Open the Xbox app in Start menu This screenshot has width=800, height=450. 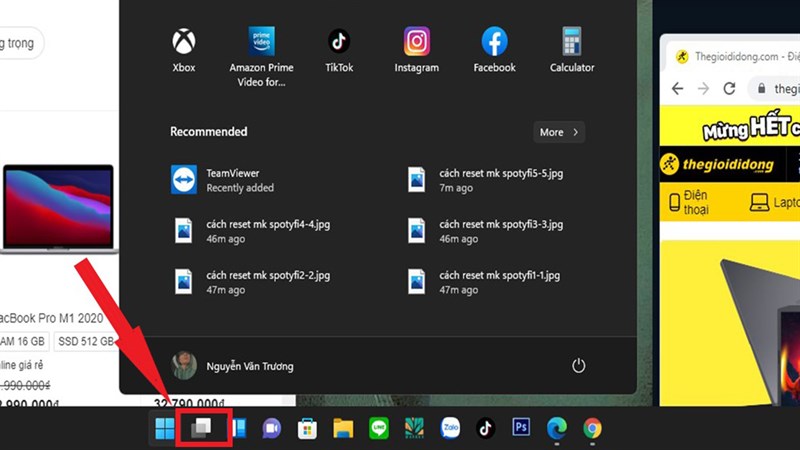coord(184,50)
